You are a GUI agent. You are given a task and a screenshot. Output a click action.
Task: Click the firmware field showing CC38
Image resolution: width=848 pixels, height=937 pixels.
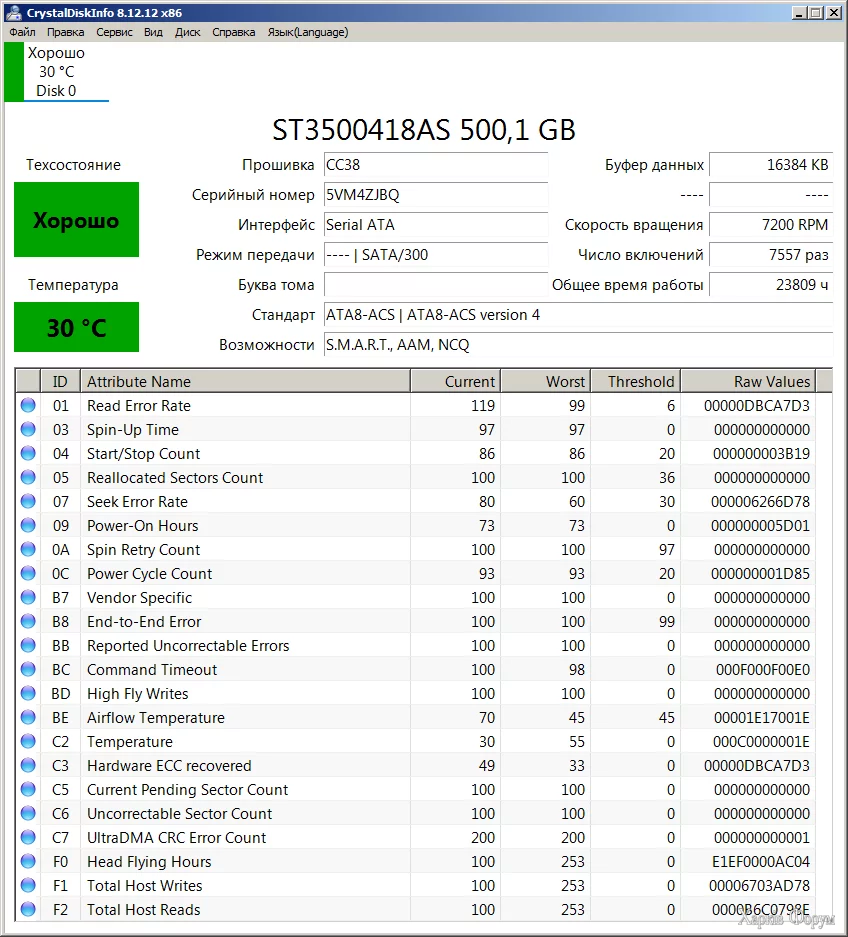(435, 165)
